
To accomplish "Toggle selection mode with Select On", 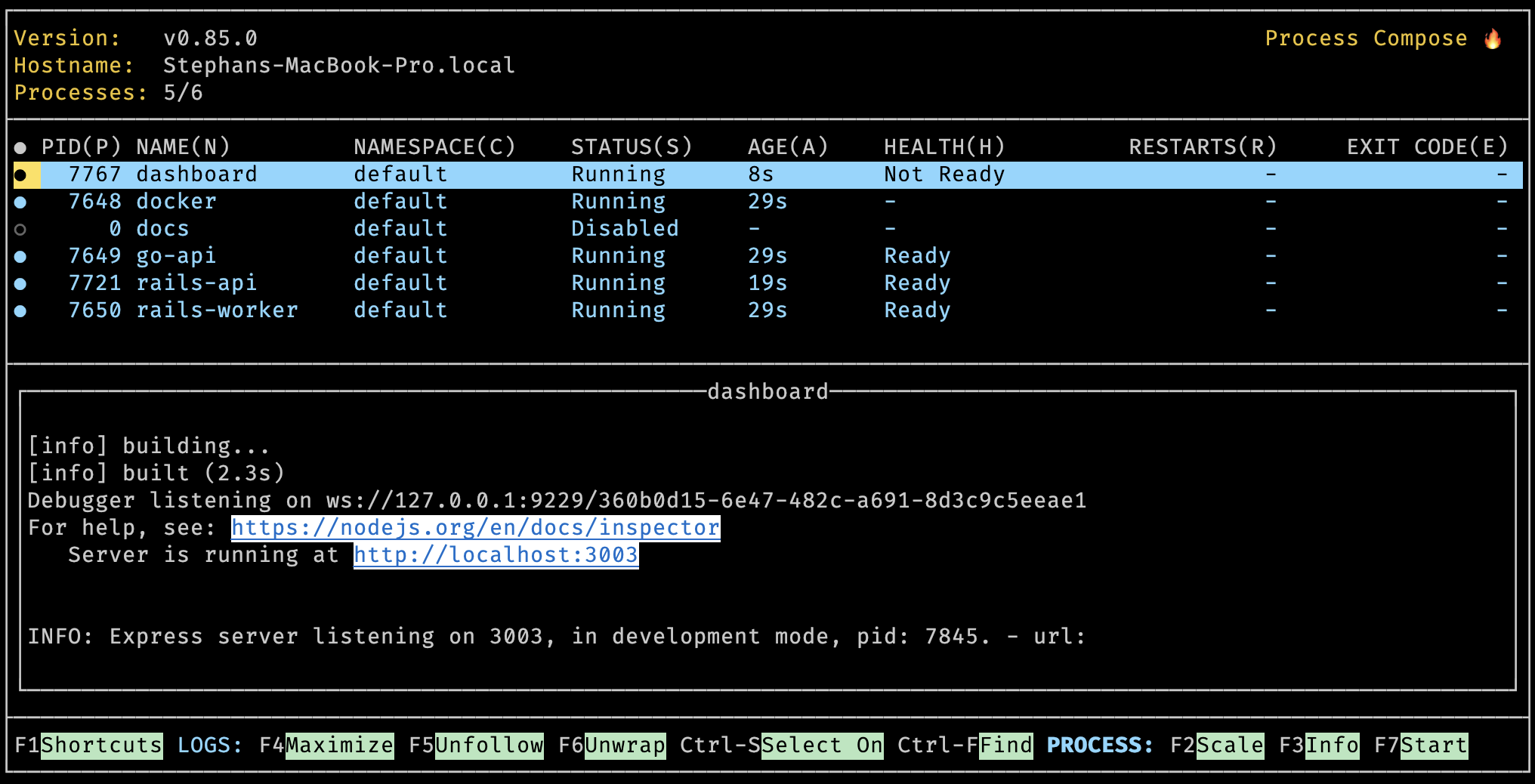I will pyautogui.click(x=822, y=745).
